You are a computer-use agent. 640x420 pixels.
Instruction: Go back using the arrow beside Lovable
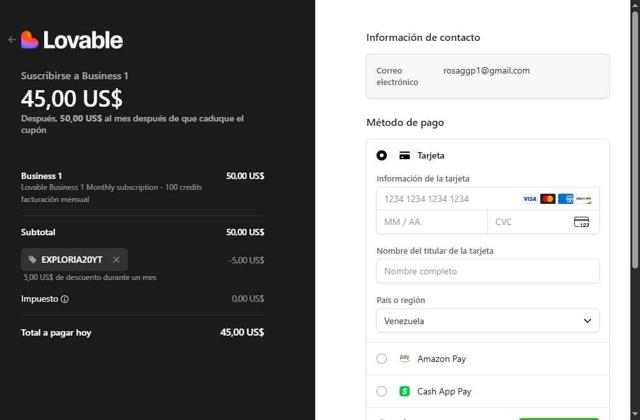point(12,40)
